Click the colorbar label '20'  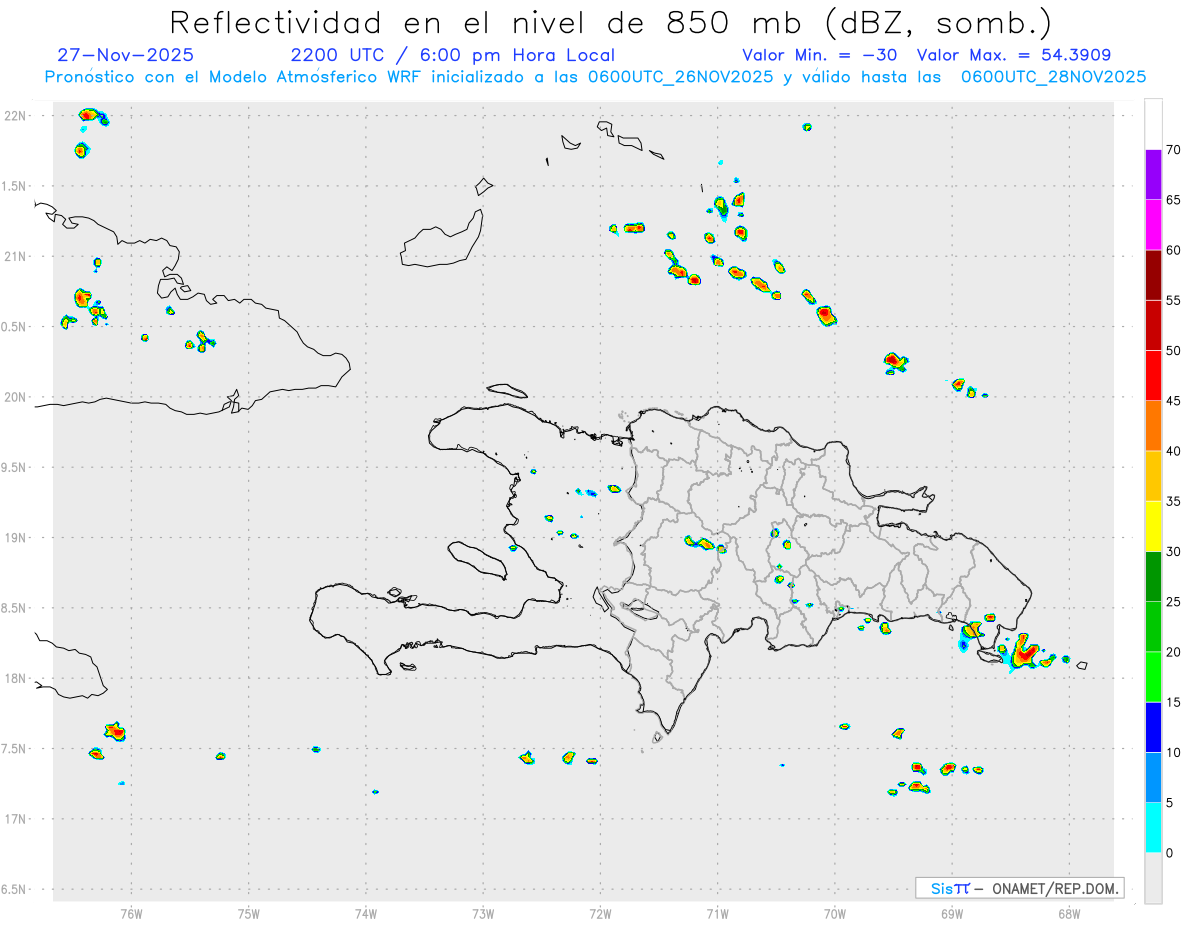tap(1173, 652)
